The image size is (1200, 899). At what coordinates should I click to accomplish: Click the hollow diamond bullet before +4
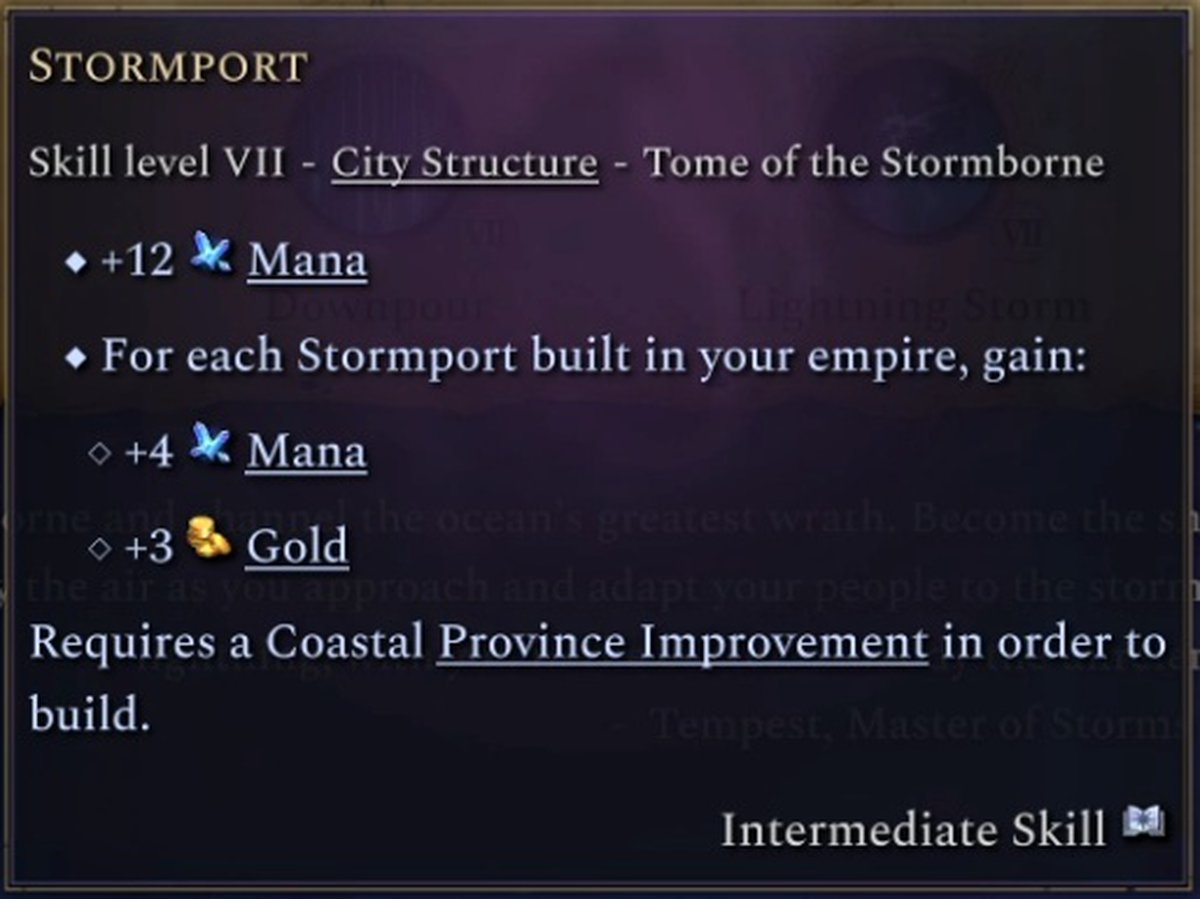point(98,453)
